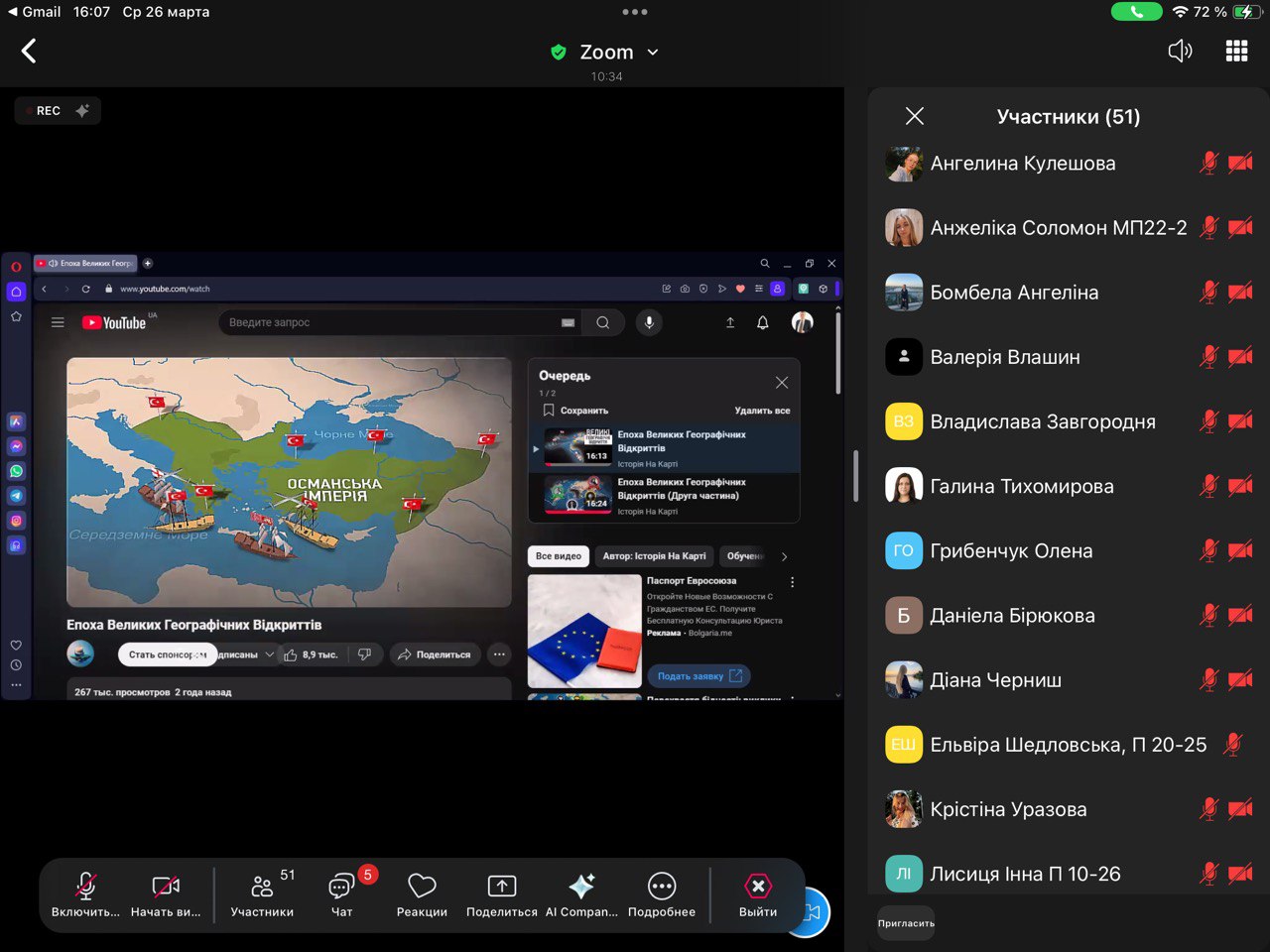Screen dimensions: 1270x952
Task: Tap the REC recording indicator
Action: coord(43,111)
